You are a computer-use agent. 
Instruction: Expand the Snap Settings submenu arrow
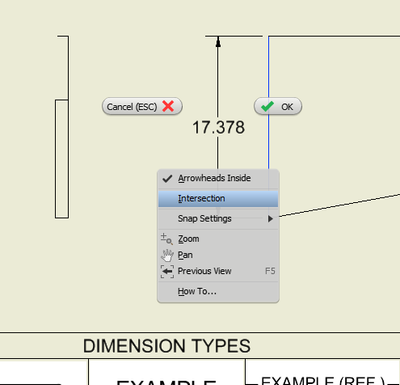click(x=270, y=219)
